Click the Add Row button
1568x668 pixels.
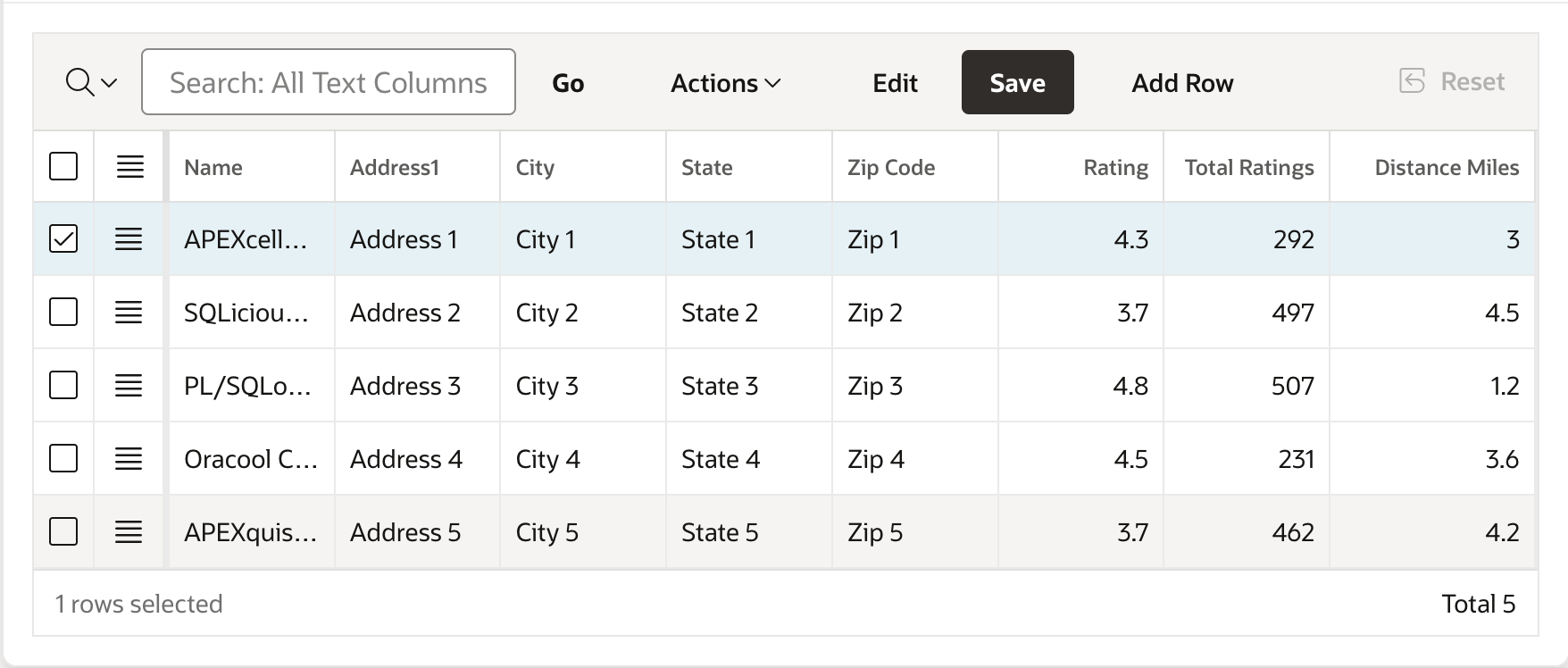pyautogui.click(x=1182, y=82)
